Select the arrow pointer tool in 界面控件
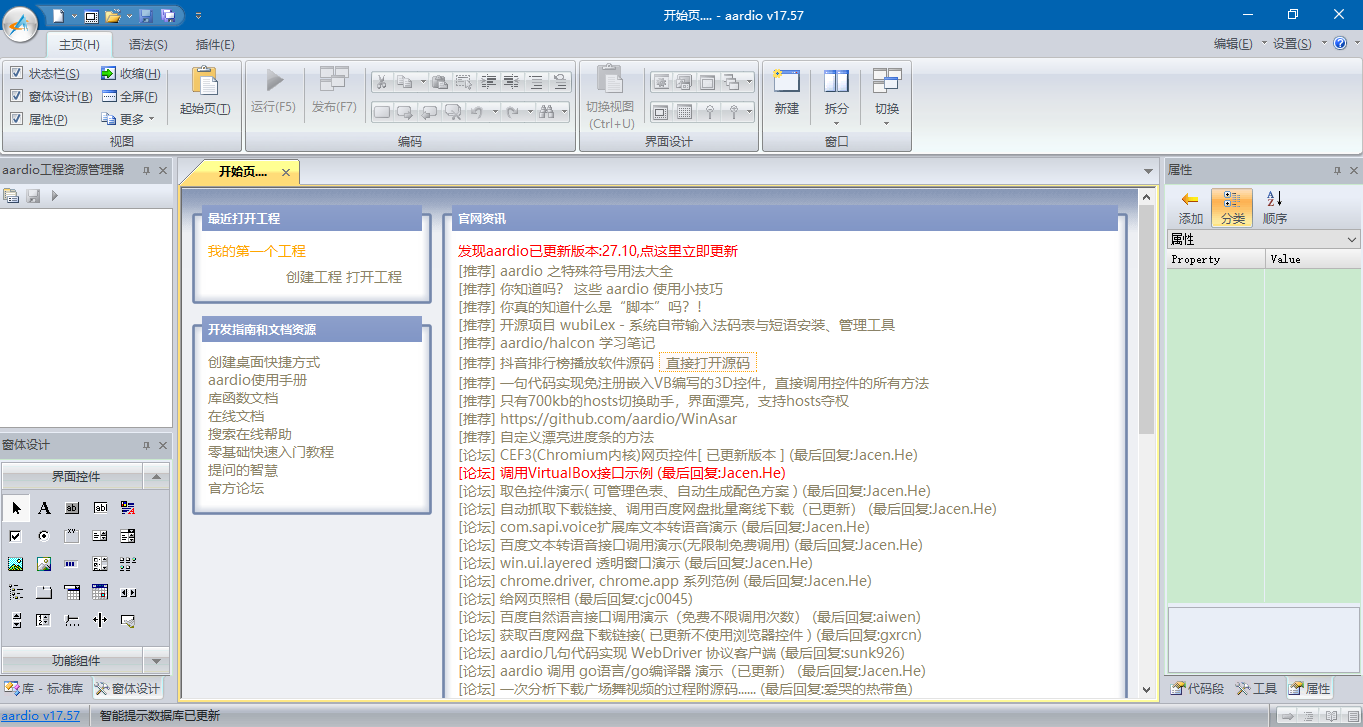This screenshot has height=727, width=1363. point(16,508)
